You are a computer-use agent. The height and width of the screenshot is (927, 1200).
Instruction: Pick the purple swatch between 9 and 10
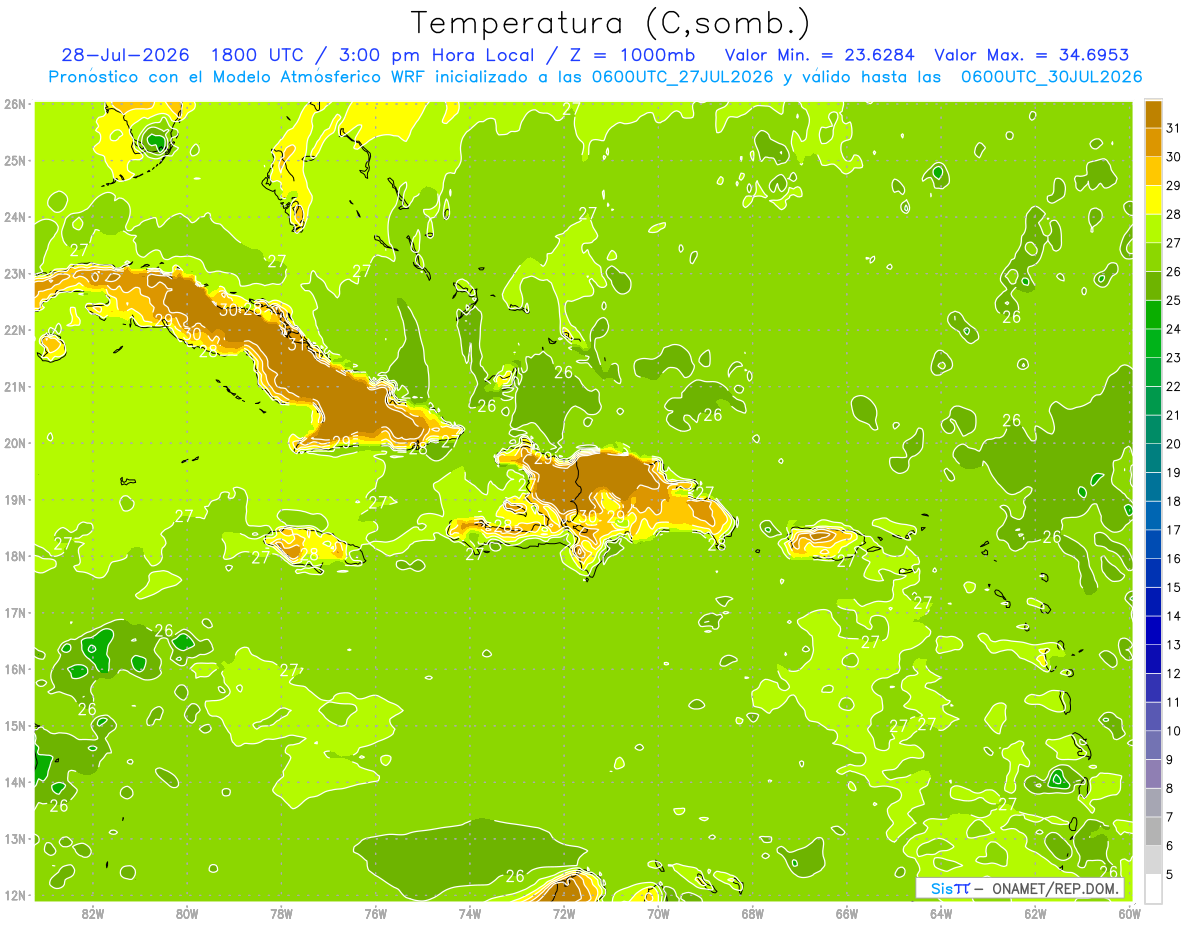click(x=1154, y=745)
